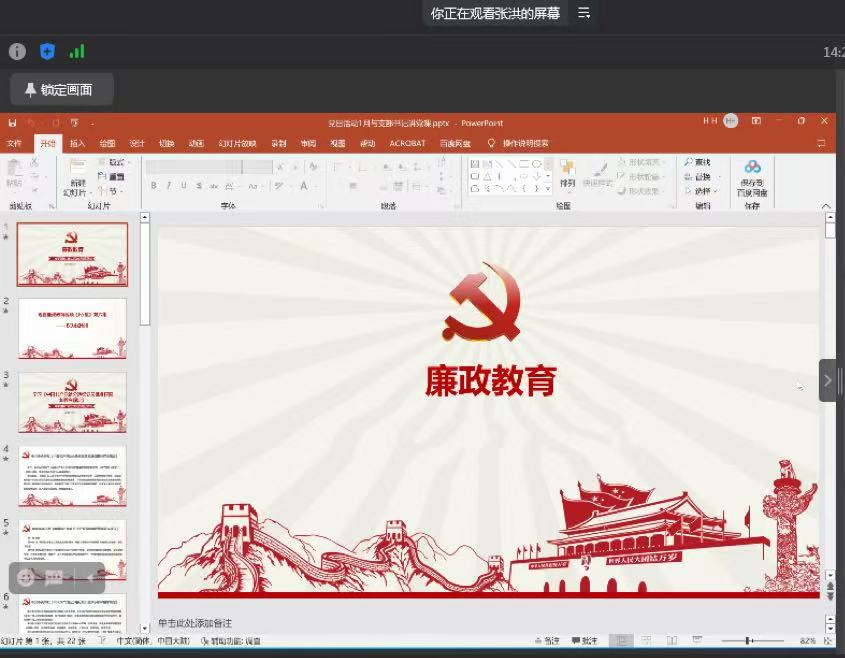This screenshot has width=845, height=658.
Task: Click the 锁定画面 pin button
Action: (x=61, y=89)
